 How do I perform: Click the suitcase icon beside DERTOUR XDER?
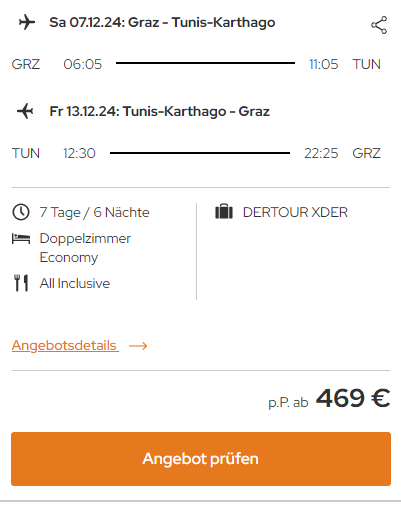[224, 212]
